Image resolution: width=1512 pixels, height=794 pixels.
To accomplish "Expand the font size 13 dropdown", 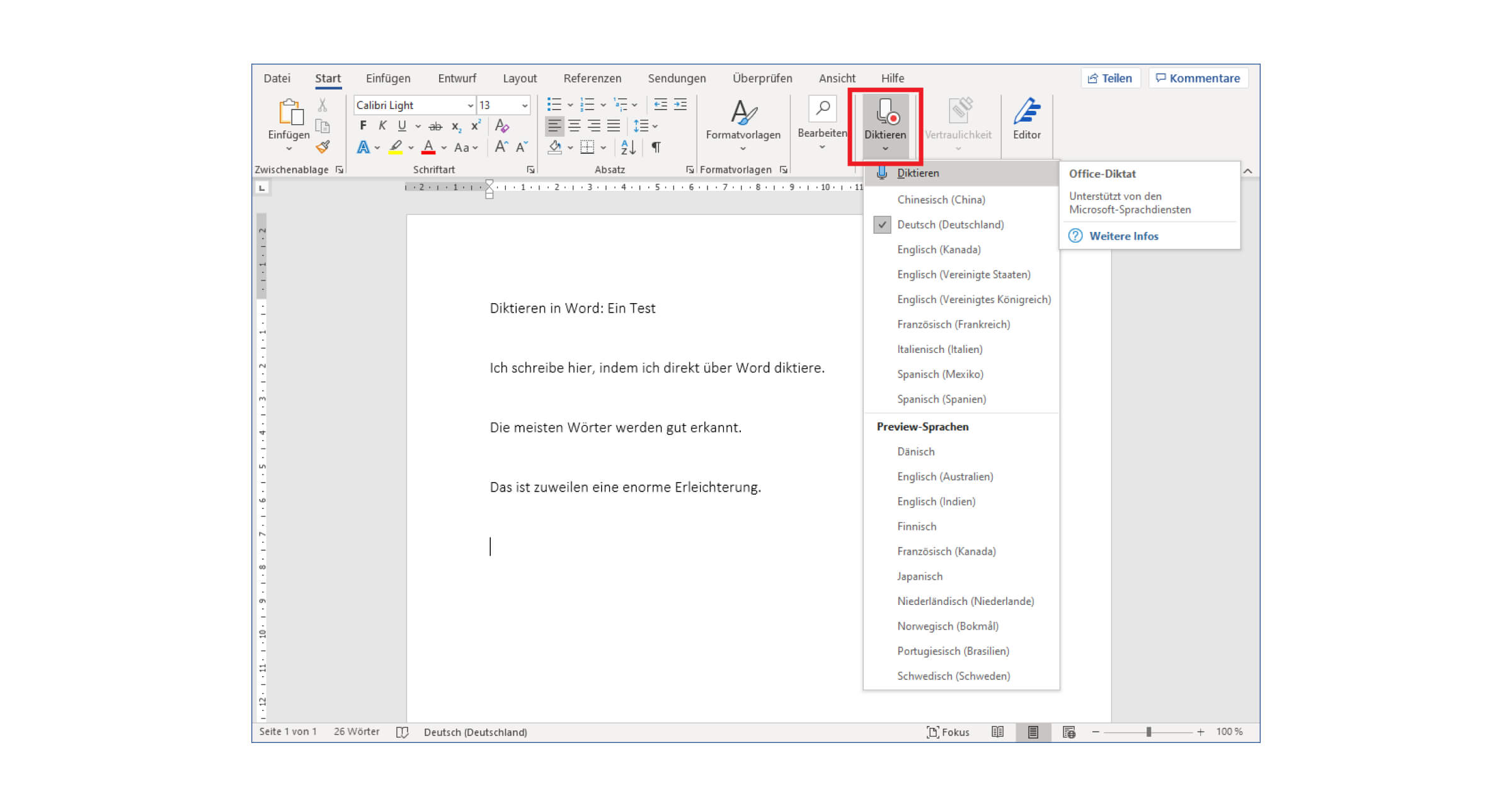I will (525, 105).
